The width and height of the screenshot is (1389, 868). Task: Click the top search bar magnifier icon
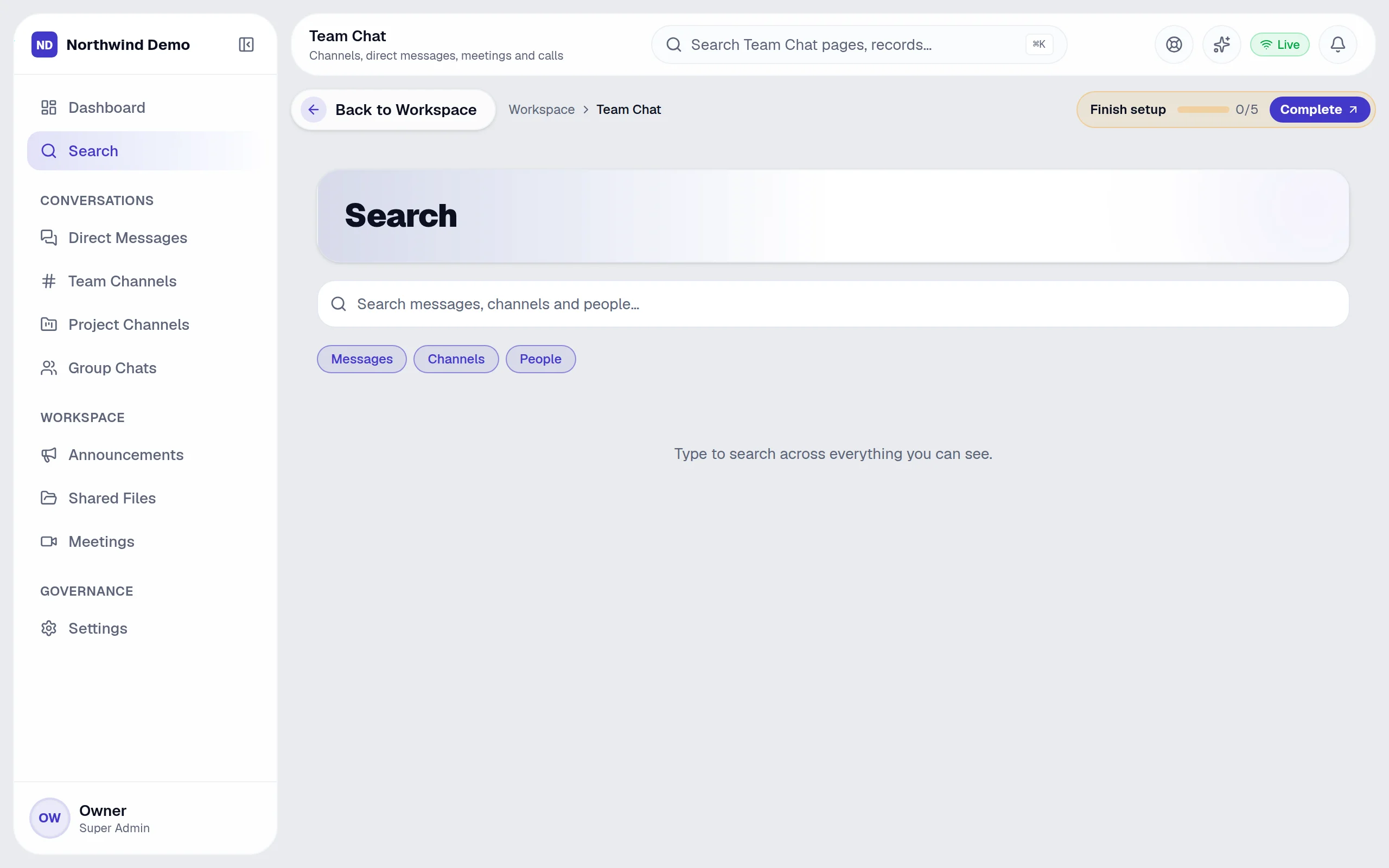tap(674, 45)
